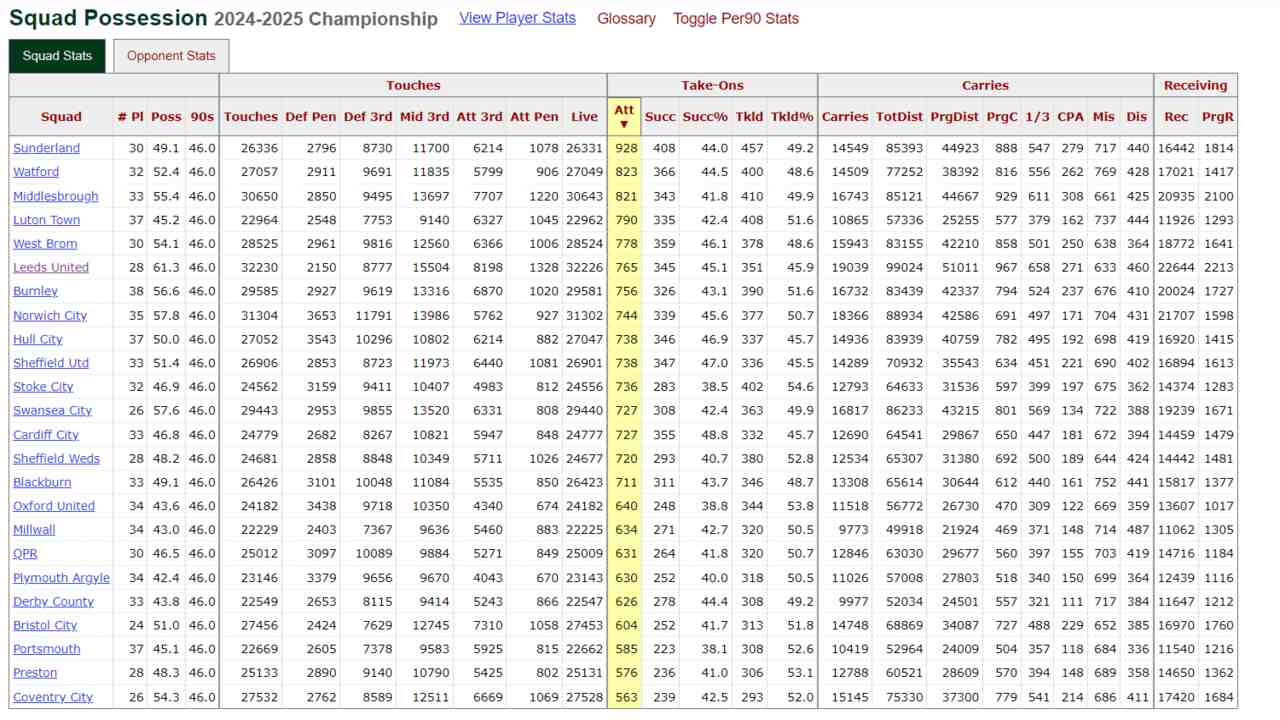Open the Oxford United squad link
The height and width of the screenshot is (720, 1280).
point(54,506)
